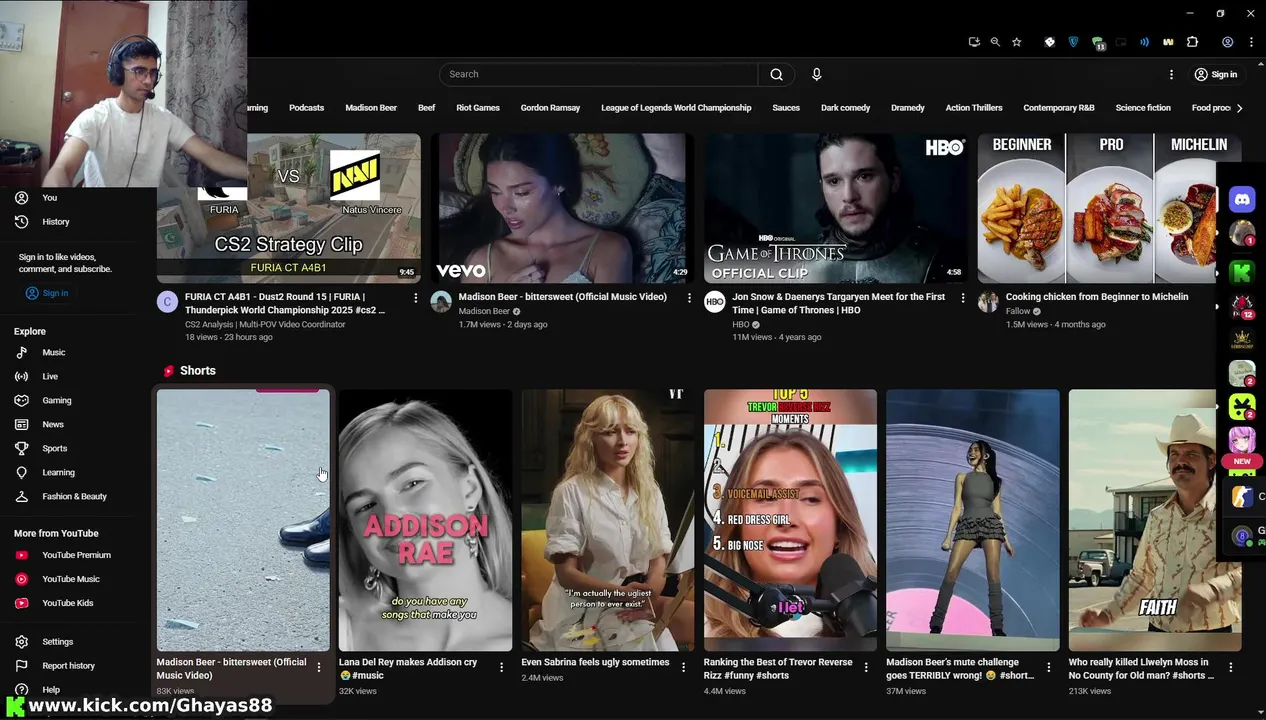Bookmark this page with the star icon
This screenshot has height=720, width=1266.
(x=1017, y=42)
